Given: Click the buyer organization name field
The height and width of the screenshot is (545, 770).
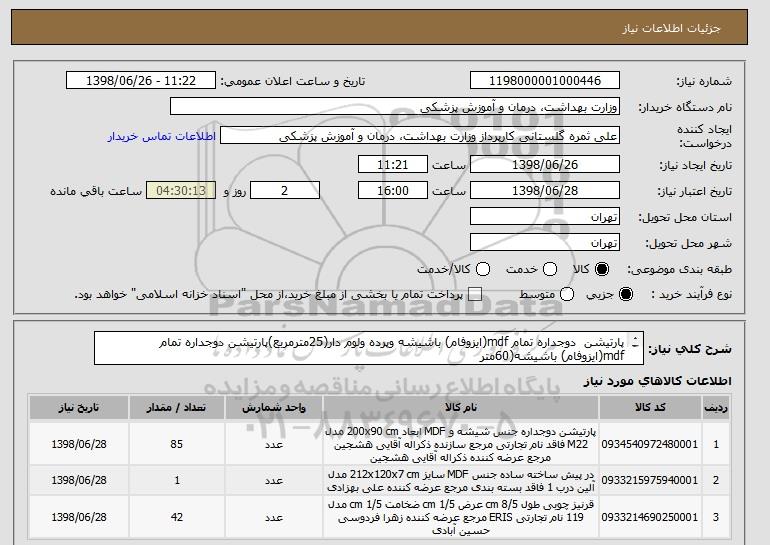Looking at the screenshot, I should click(x=395, y=107).
